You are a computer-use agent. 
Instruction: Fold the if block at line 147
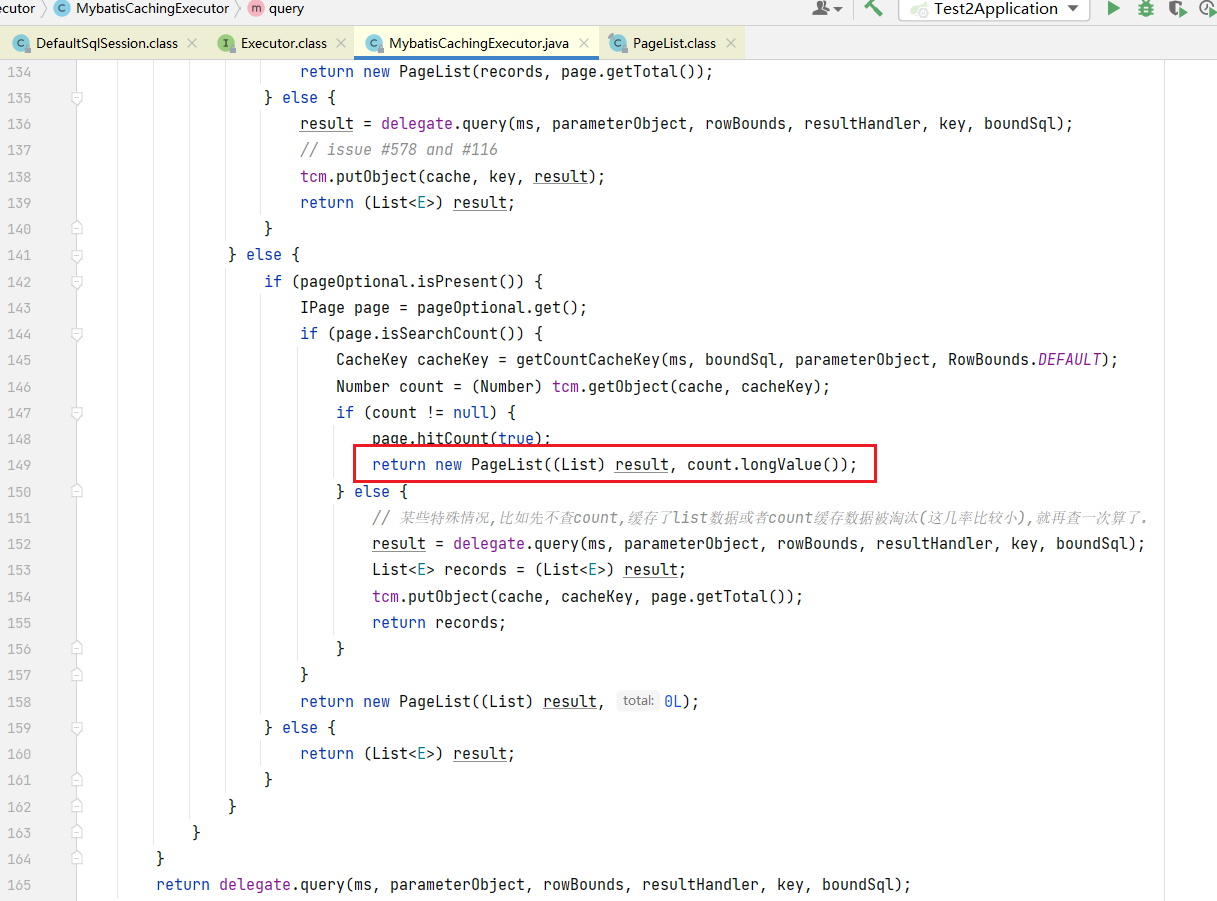point(77,412)
